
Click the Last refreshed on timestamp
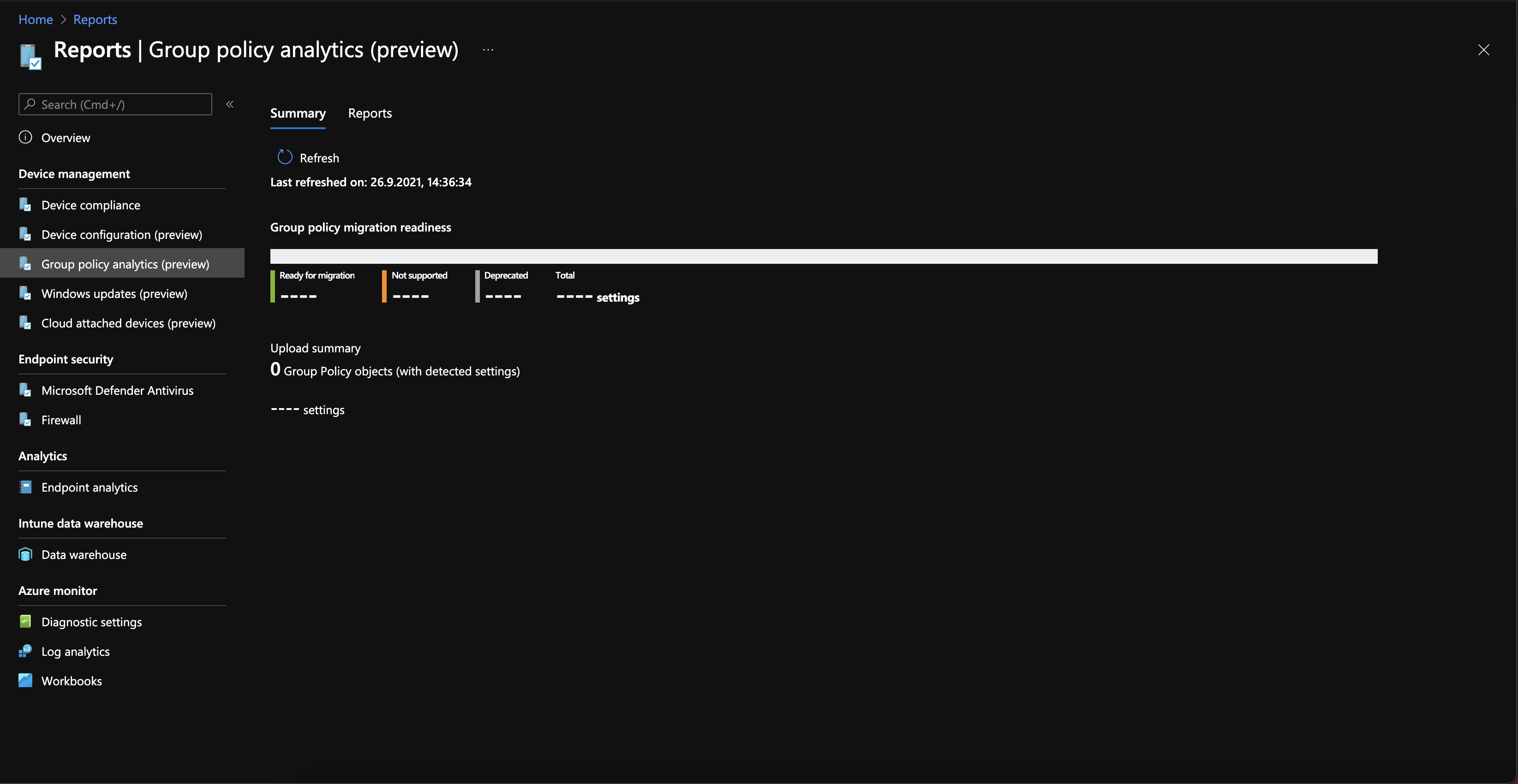coord(371,182)
